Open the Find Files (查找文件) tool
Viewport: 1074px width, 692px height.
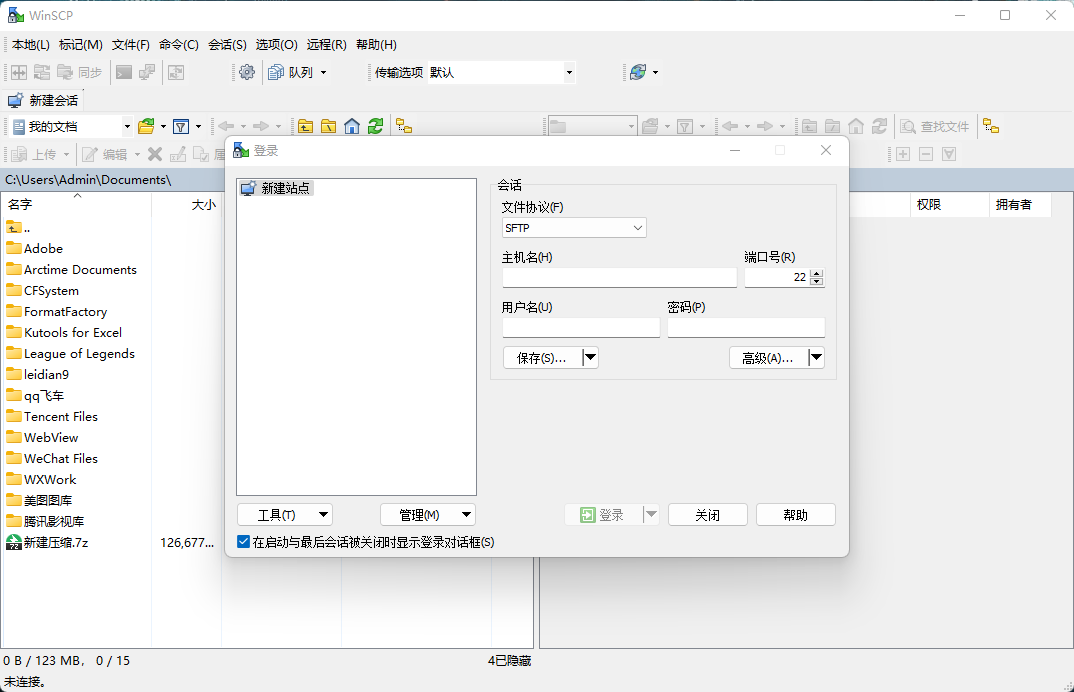(x=935, y=126)
